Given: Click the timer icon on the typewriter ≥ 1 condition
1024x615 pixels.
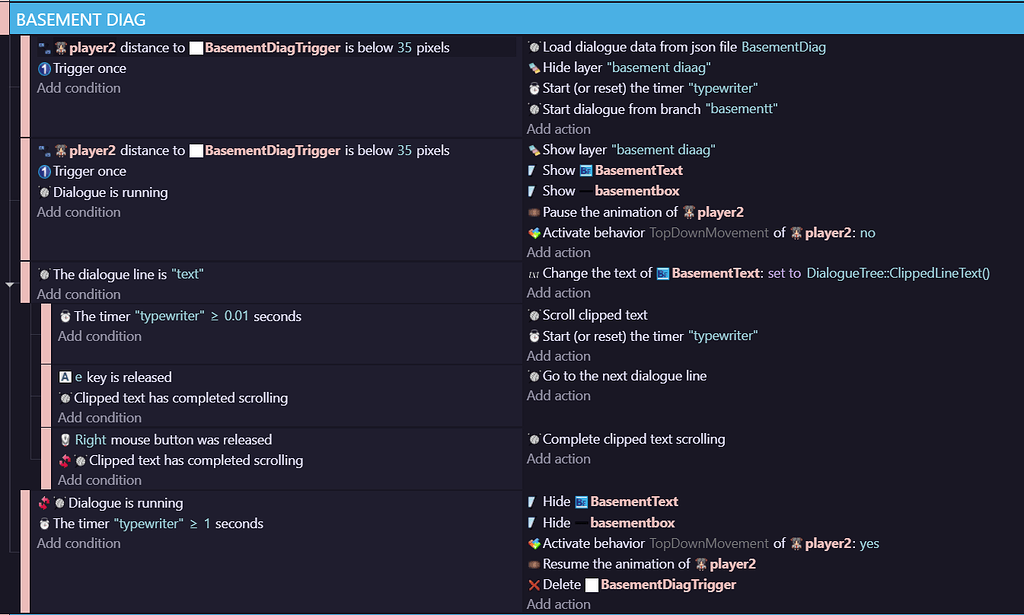Looking at the screenshot, I should (x=45, y=523).
